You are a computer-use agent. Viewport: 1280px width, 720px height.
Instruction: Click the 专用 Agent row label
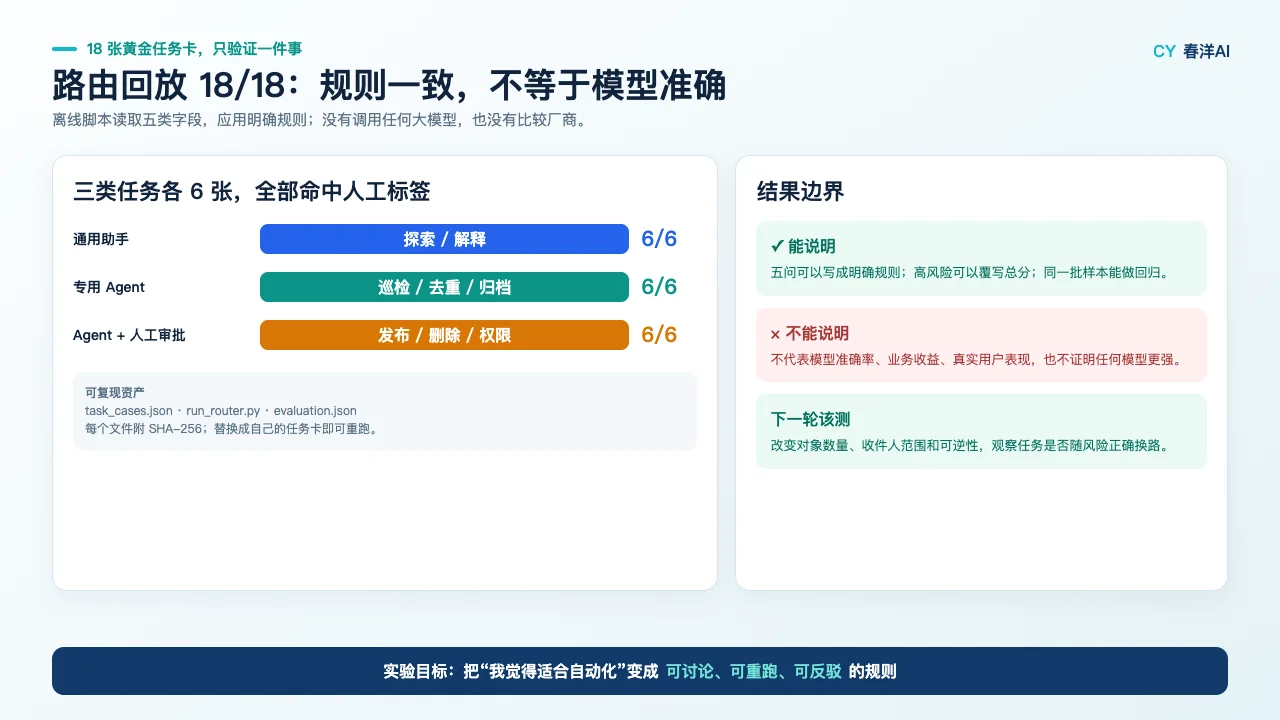[x=109, y=287]
